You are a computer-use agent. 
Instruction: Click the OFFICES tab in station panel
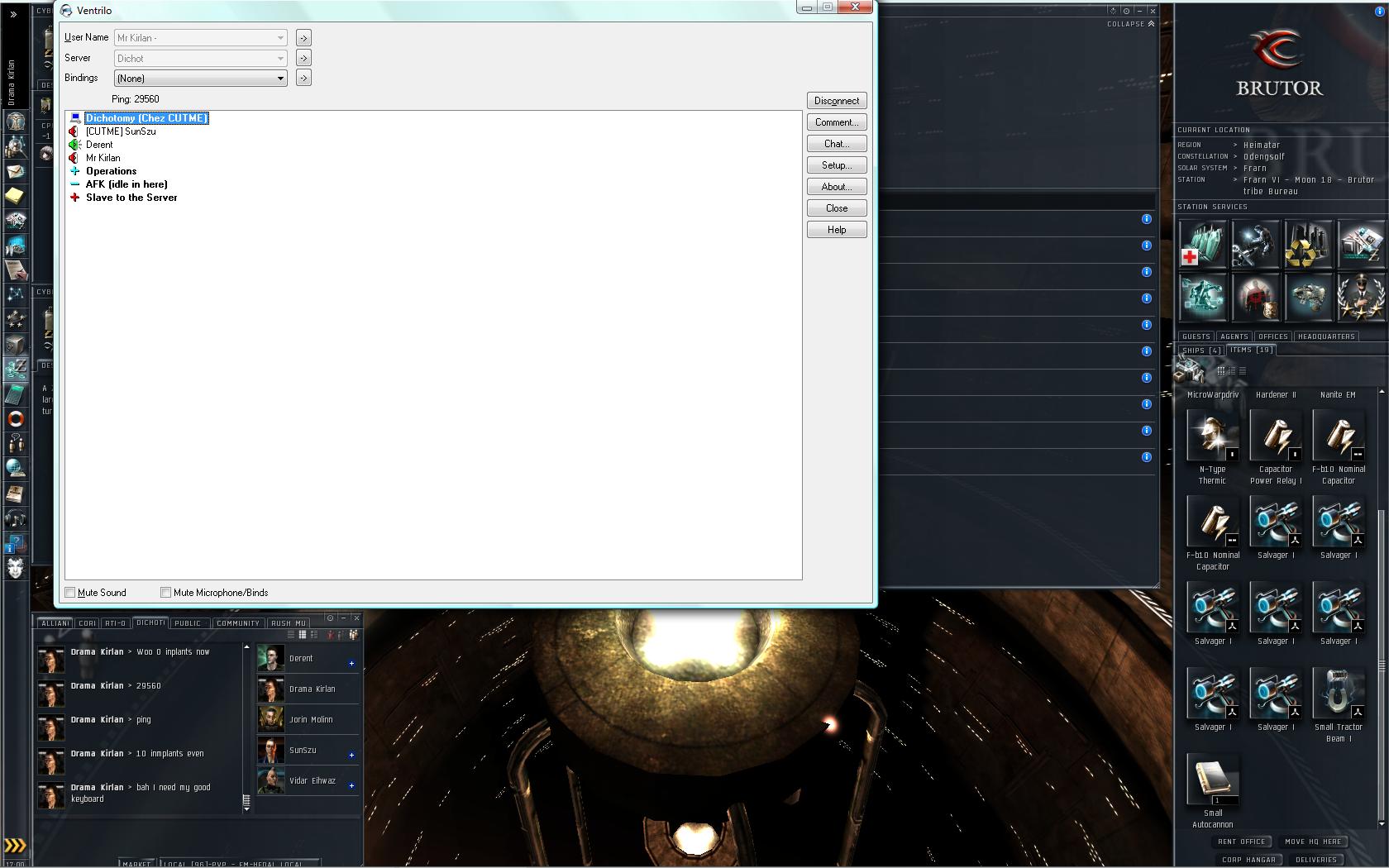click(1273, 336)
